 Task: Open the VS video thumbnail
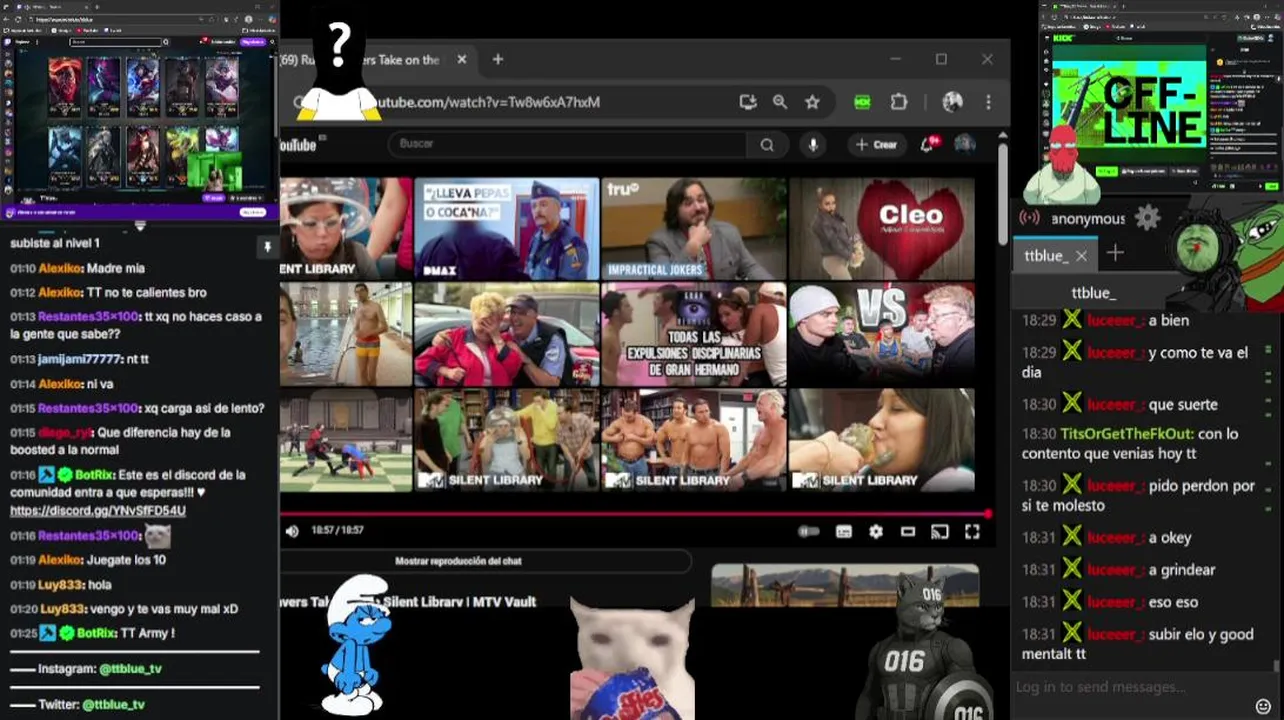[881, 334]
